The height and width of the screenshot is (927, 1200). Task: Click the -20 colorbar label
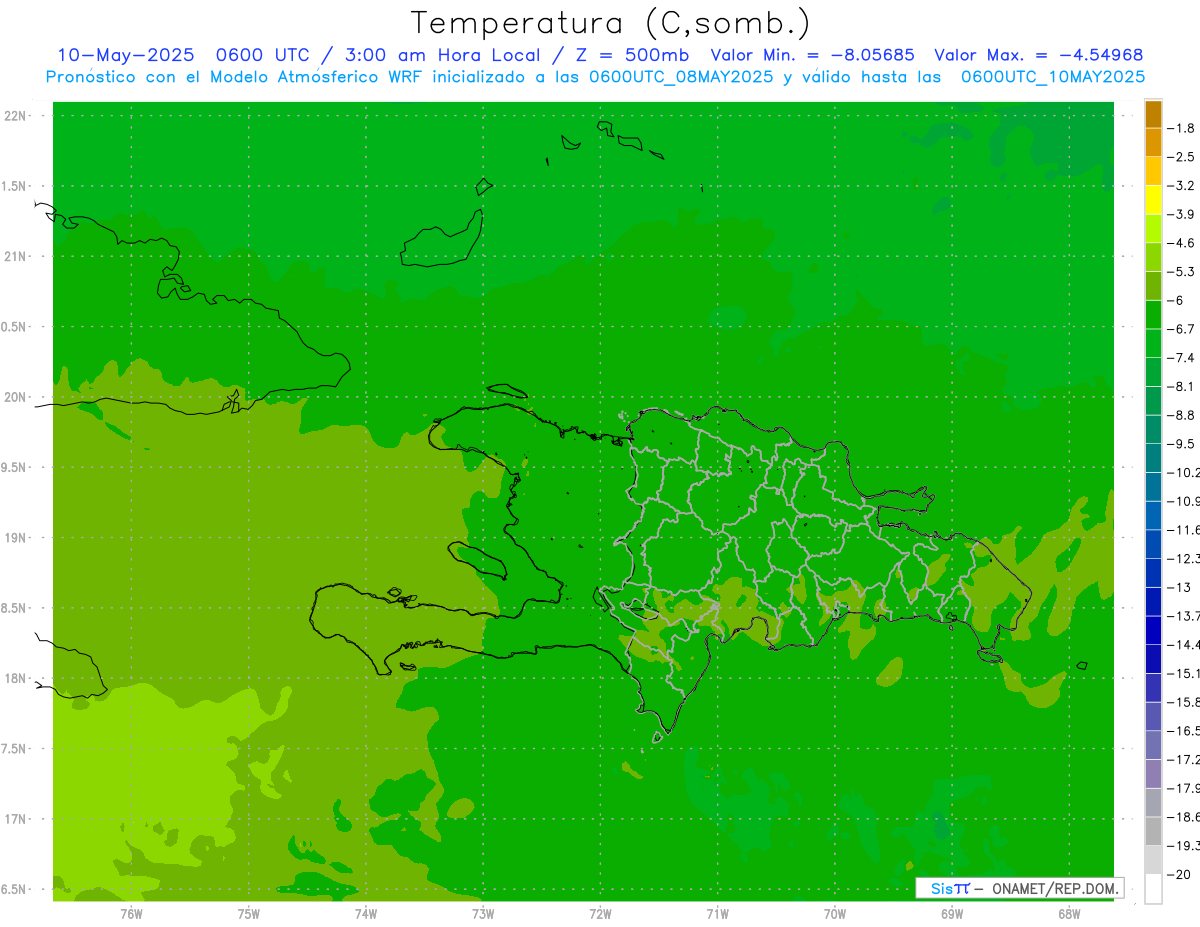[x=1180, y=875]
